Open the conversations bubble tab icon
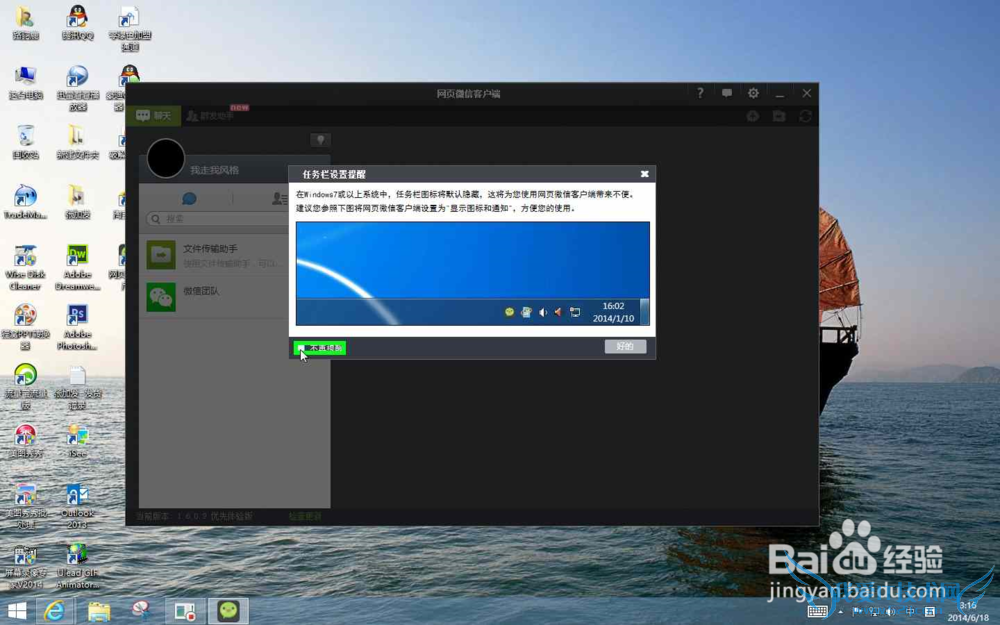This screenshot has width=1000, height=625. click(189, 198)
